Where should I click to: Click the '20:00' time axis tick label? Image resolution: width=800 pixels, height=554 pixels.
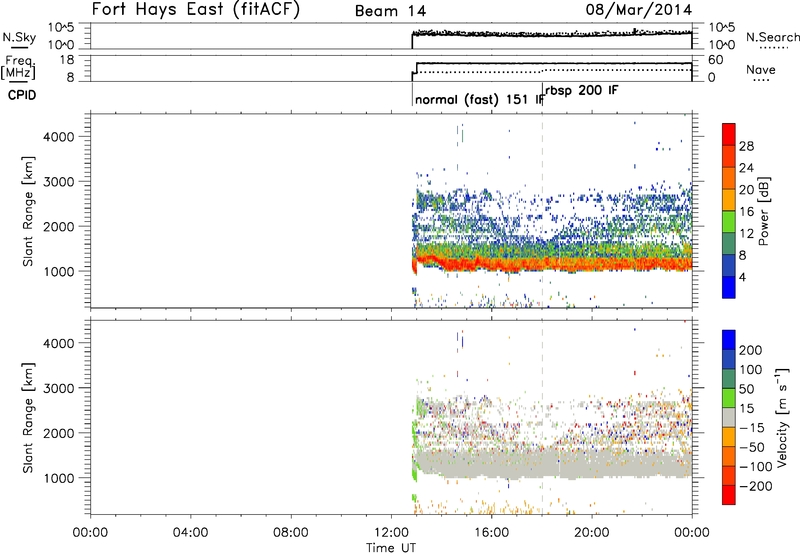pyautogui.click(x=591, y=533)
